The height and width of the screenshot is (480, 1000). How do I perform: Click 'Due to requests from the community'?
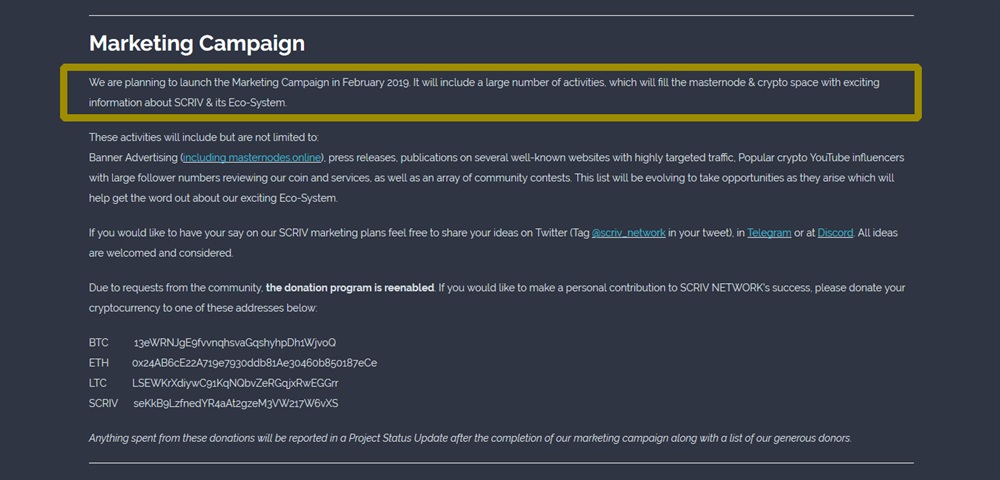(x=175, y=288)
